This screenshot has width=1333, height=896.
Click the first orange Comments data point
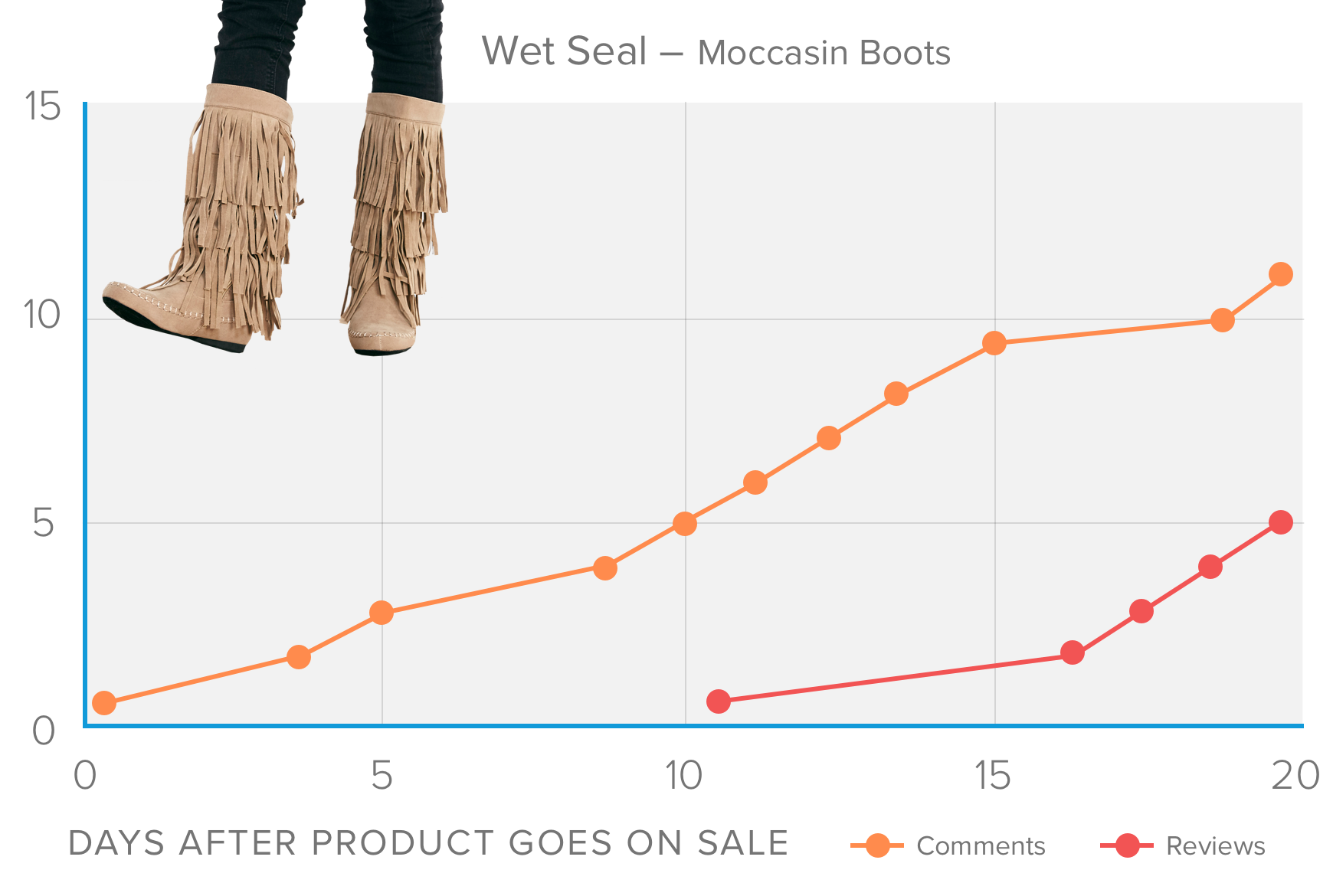[x=103, y=703]
